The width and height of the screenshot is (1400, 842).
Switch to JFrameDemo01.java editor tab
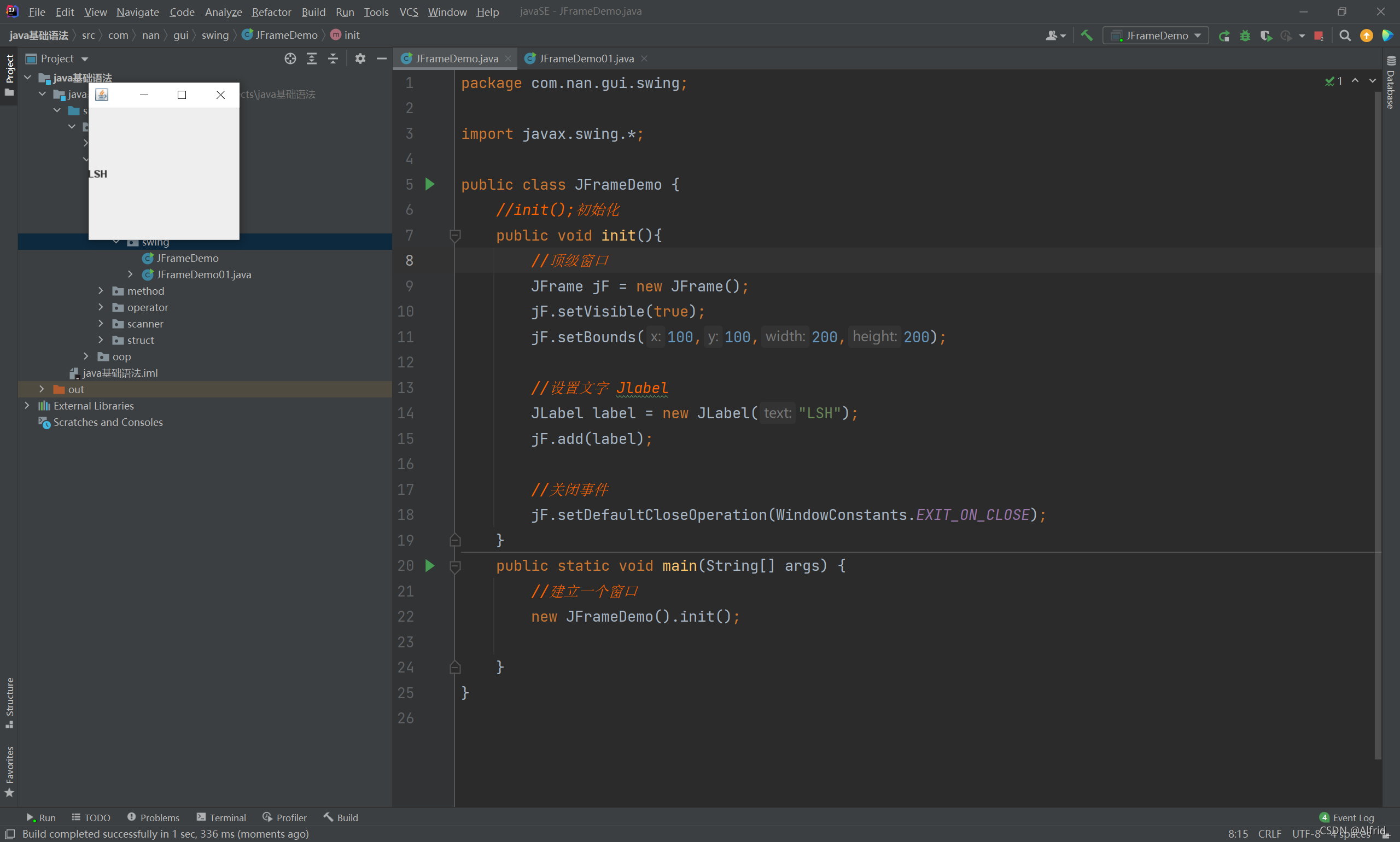point(586,59)
